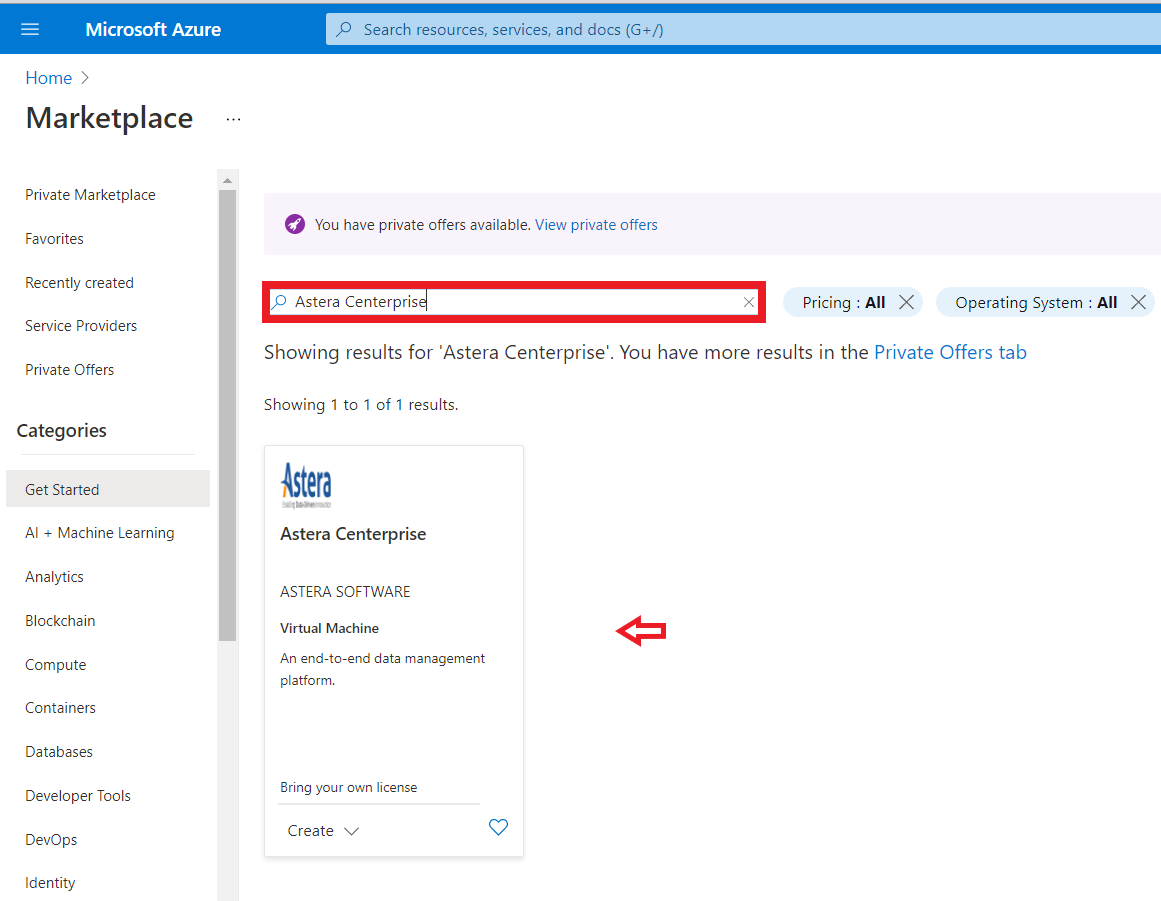This screenshot has width=1161, height=901.
Task: Click the rocket private offers icon
Action: click(x=294, y=224)
